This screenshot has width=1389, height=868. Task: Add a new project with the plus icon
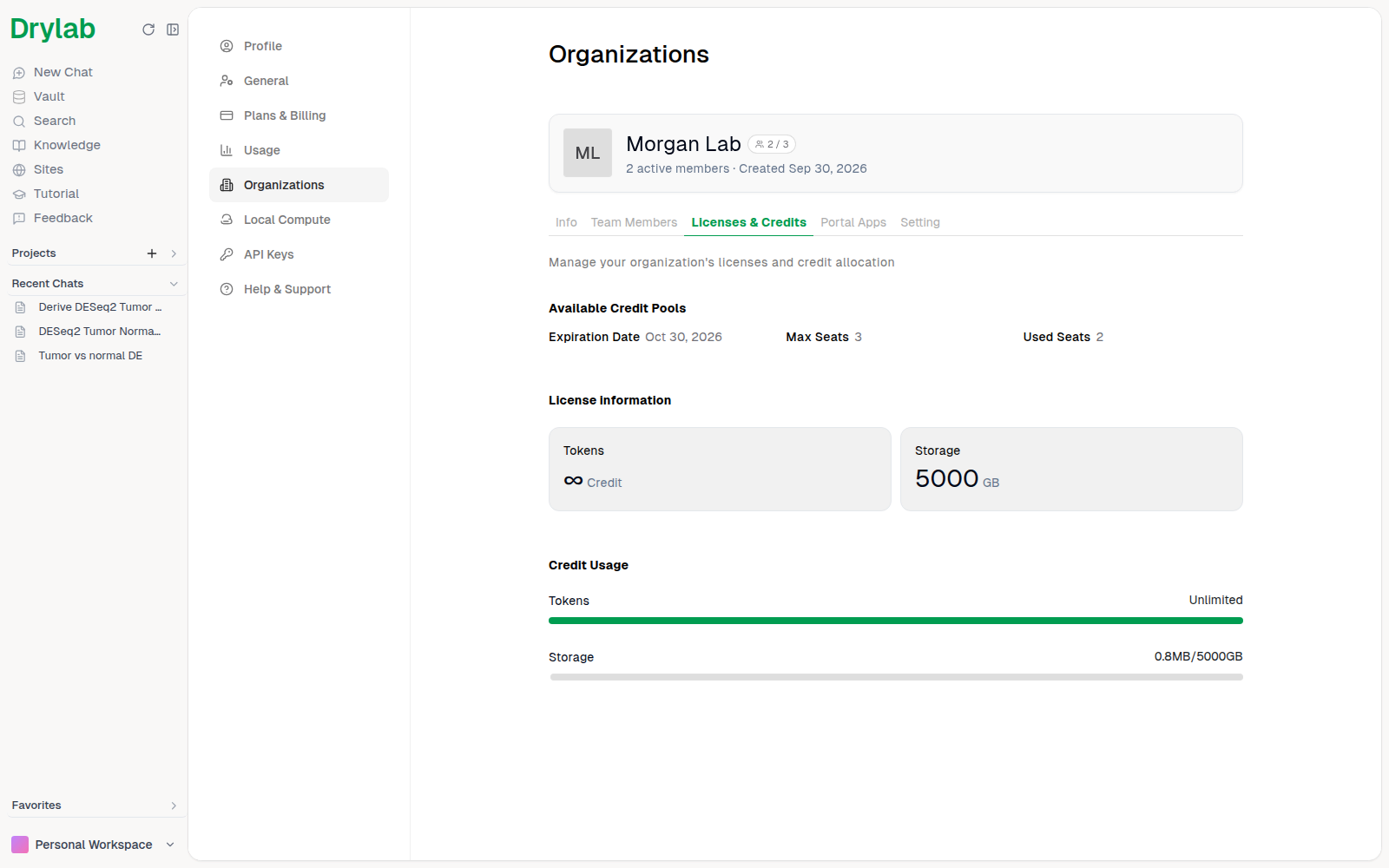pyautogui.click(x=152, y=253)
